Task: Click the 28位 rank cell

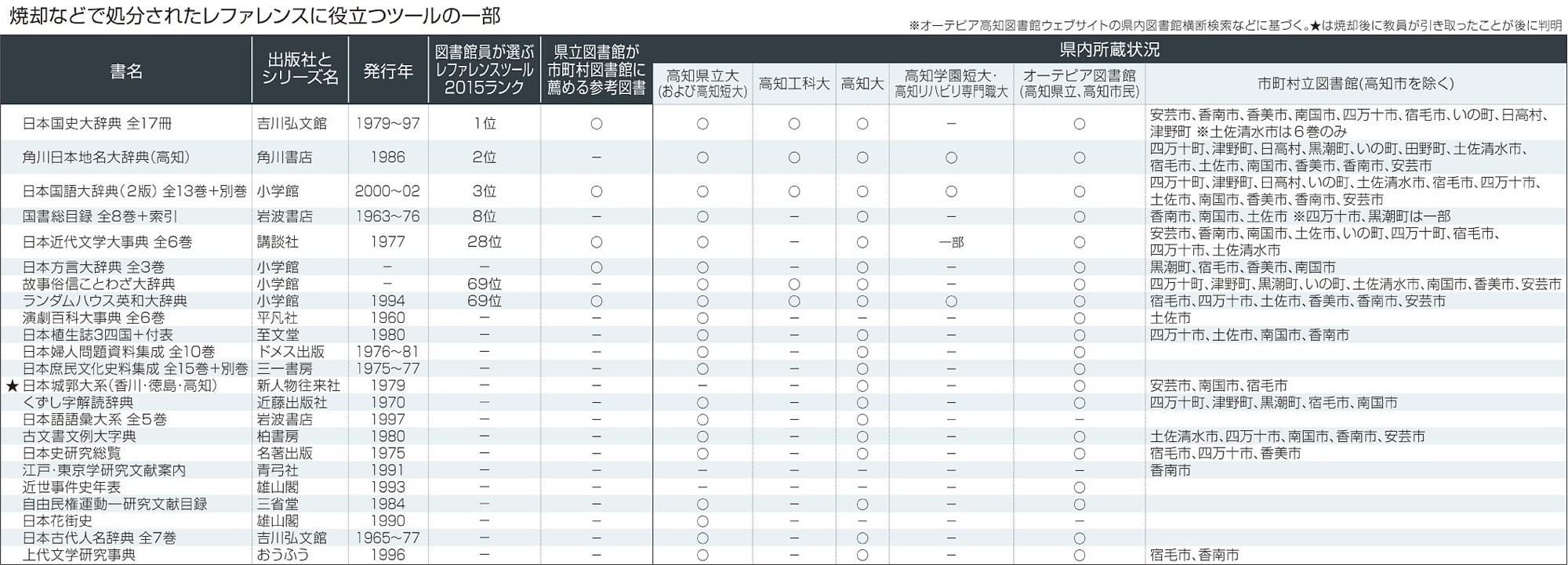Action: click(x=484, y=242)
